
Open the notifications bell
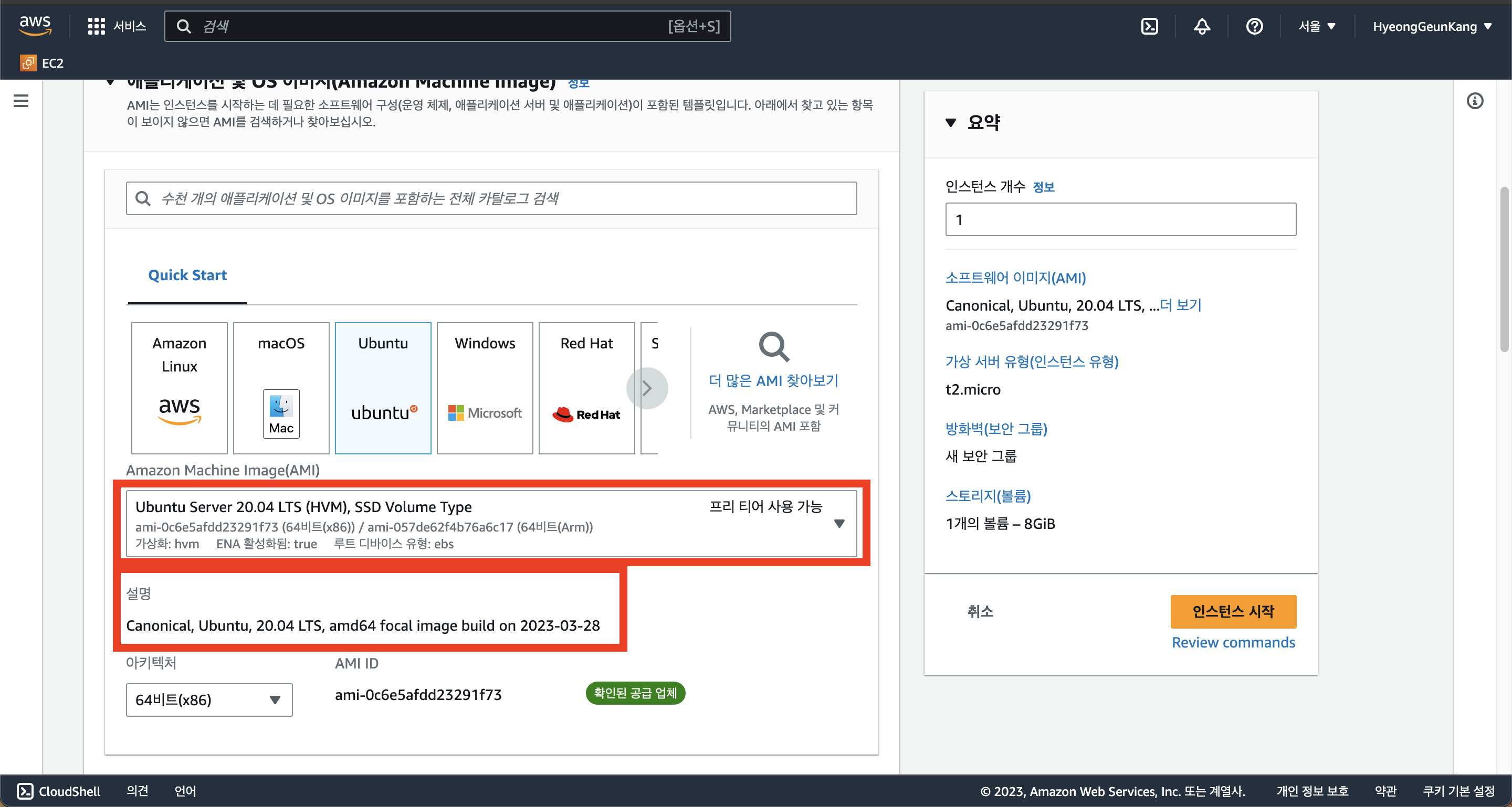click(x=1202, y=26)
